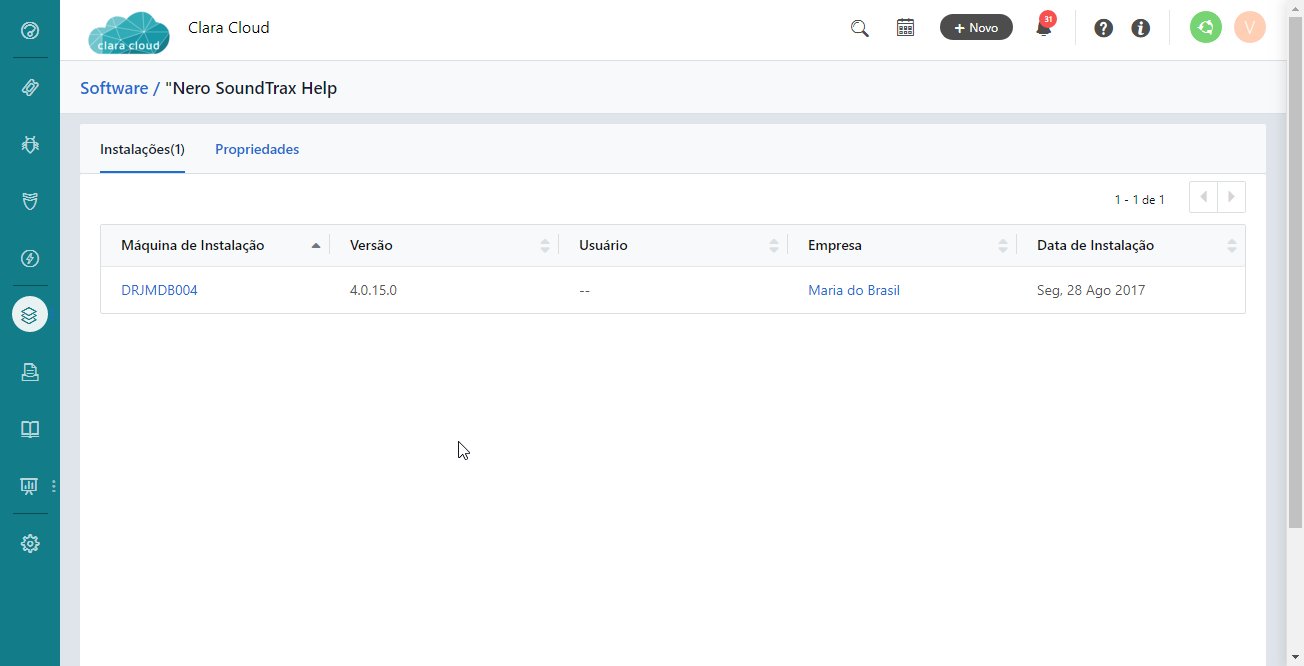This screenshot has width=1304, height=666.
Task: Open the presentation chart reports icon
Action: click(x=30, y=486)
